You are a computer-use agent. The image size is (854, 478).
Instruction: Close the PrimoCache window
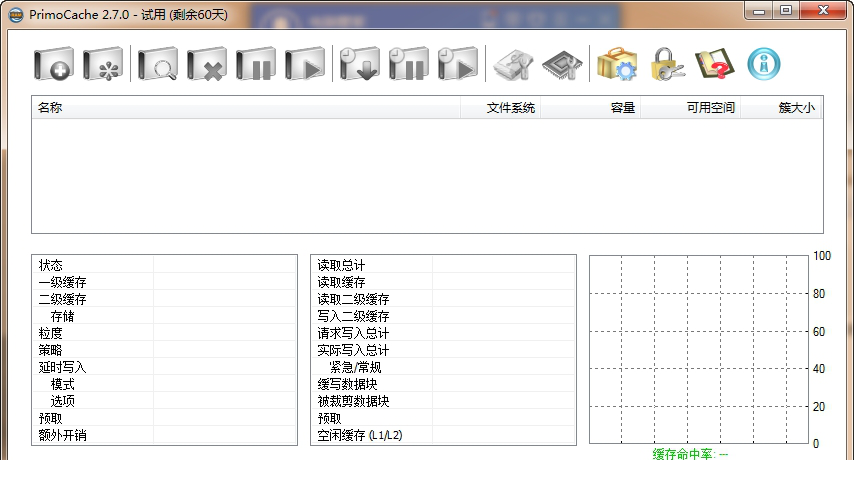(823, 10)
